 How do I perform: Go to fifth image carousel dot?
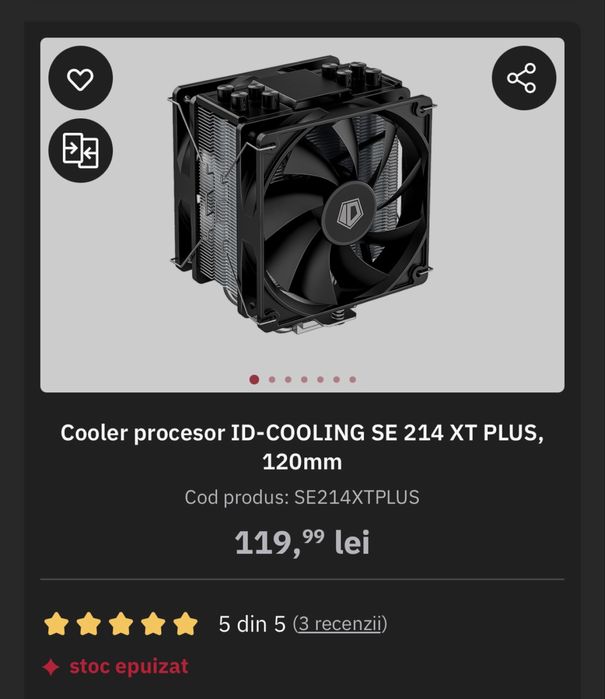coord(320,379)
